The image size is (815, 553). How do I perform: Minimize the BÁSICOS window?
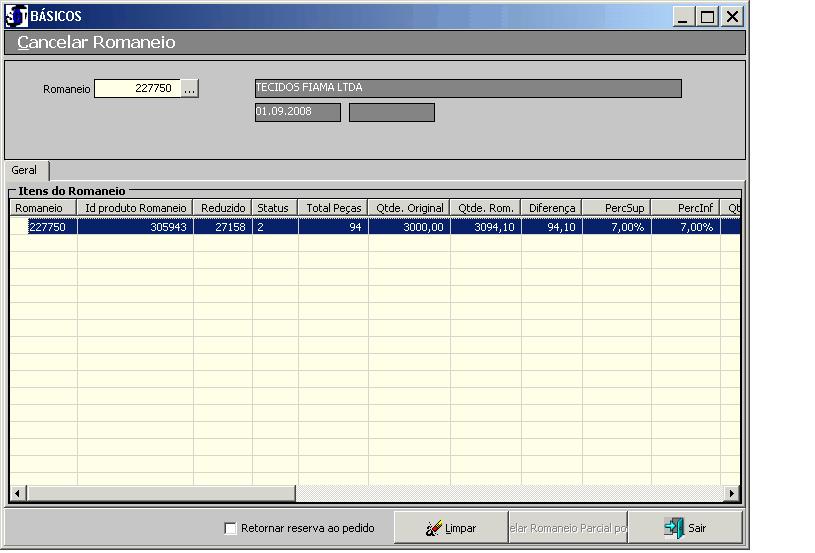[684, 17]
